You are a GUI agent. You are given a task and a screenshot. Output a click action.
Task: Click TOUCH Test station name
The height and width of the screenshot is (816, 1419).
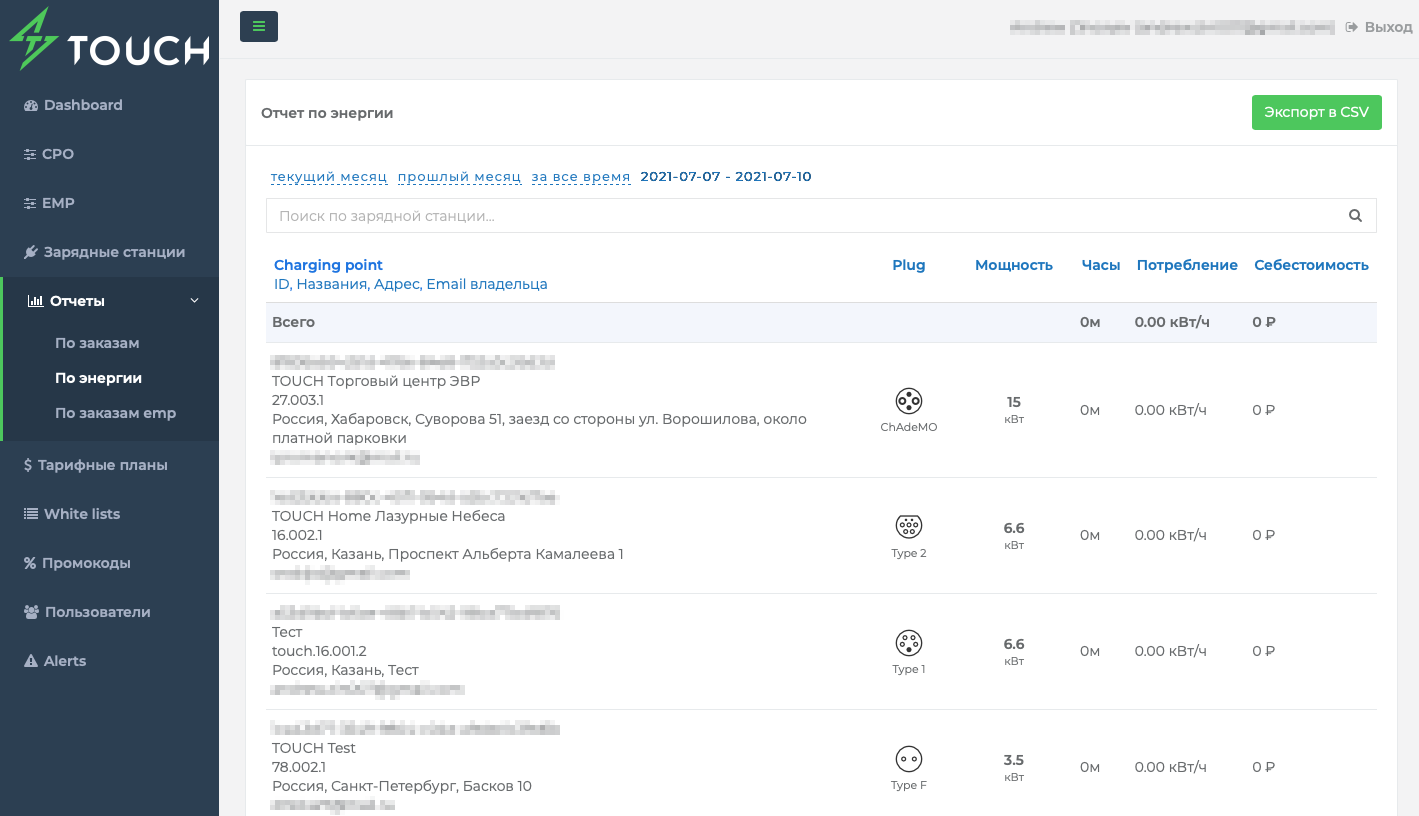point(314,748)
